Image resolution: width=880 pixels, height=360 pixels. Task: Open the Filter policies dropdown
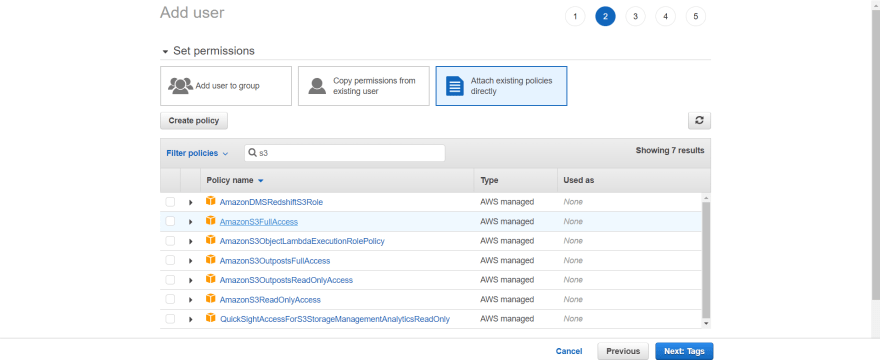pos(197,153)
